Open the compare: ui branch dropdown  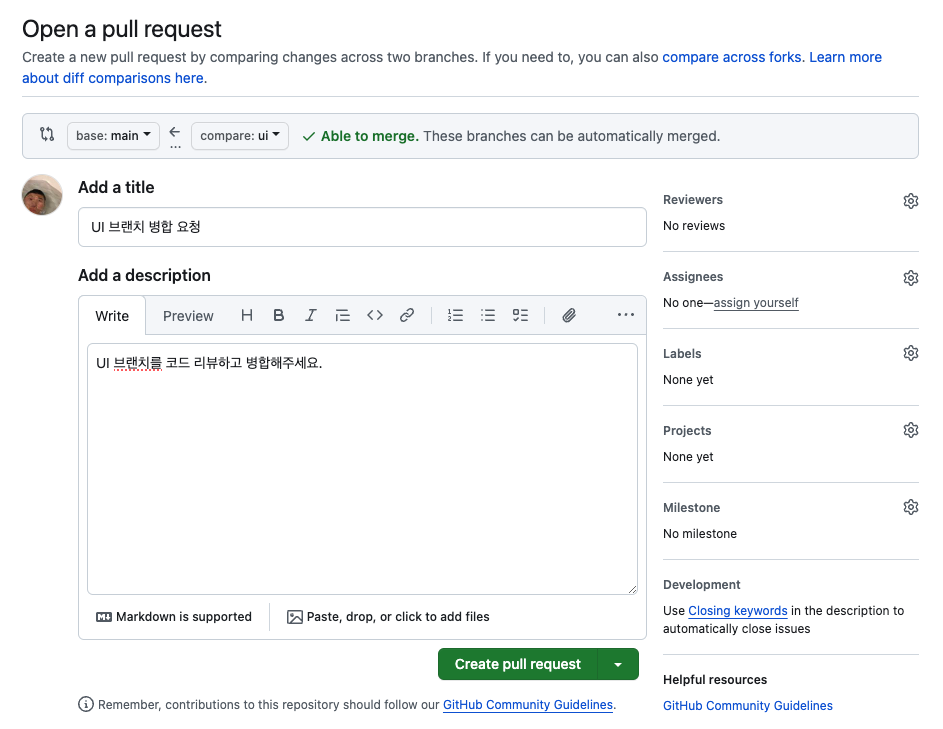(x=240, y=136)
